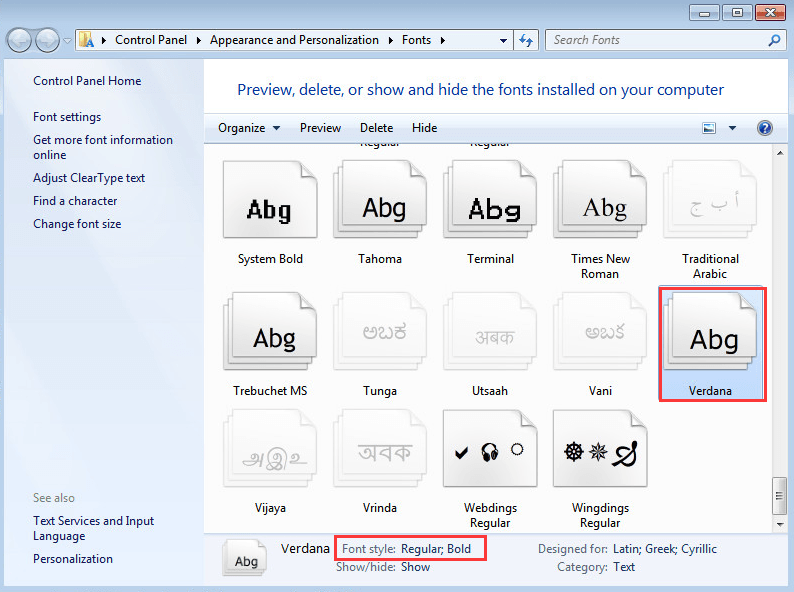Click the change view icon
The height and width of the screenshot is (592, 794).
pyautogui.click(x=709, y=128)
